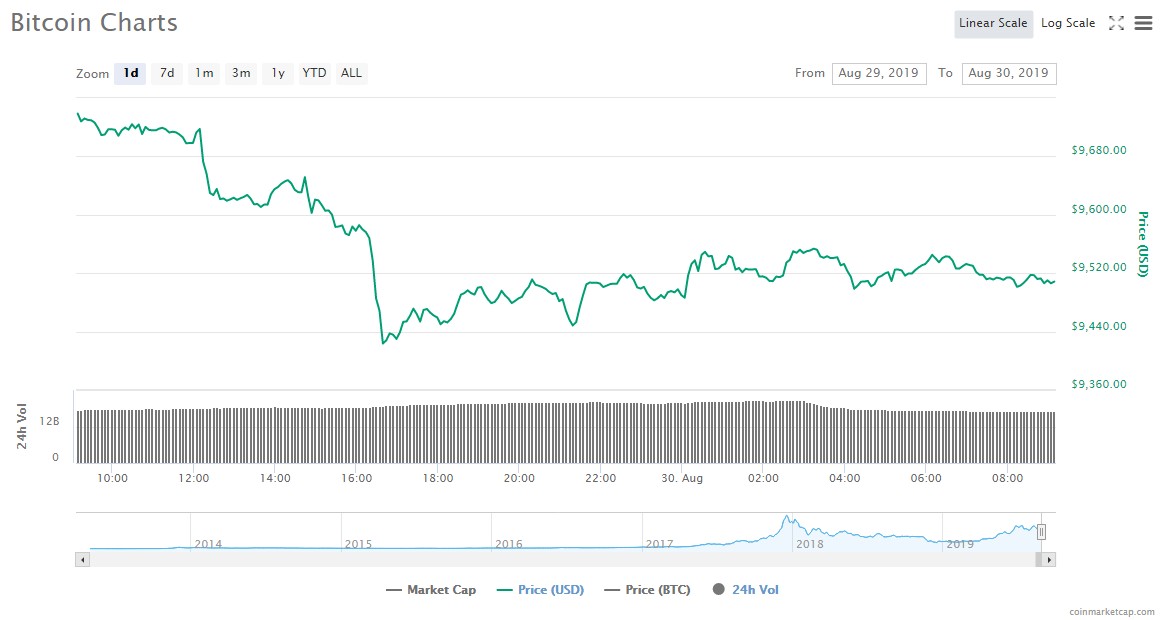Image resolution: width=1165 pixels, height=620 pixels.
Task: Click the 2016 navigator year label
Action: [x=509, y=543]
